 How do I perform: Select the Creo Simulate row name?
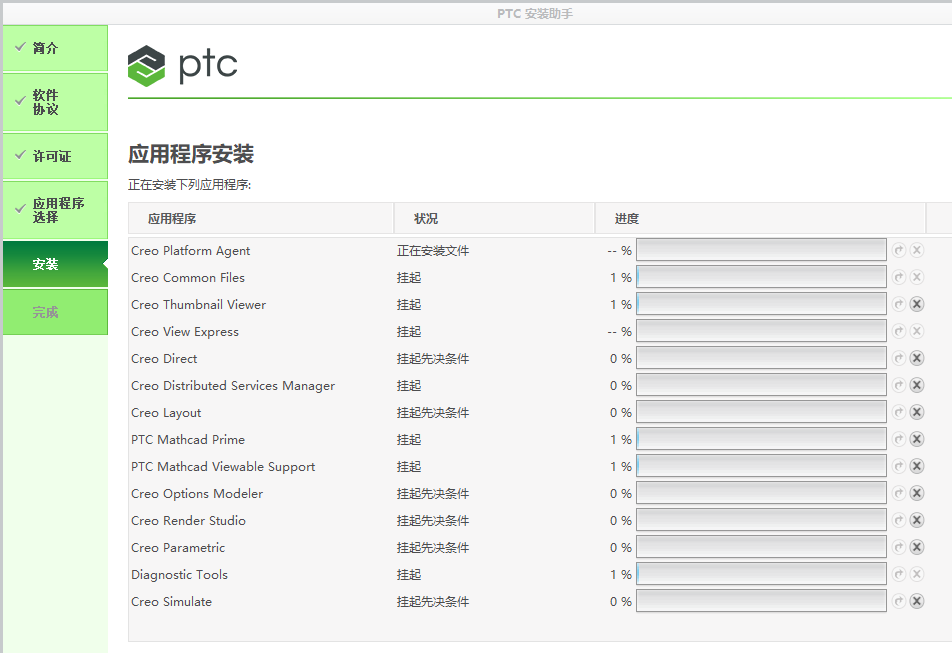171,601
